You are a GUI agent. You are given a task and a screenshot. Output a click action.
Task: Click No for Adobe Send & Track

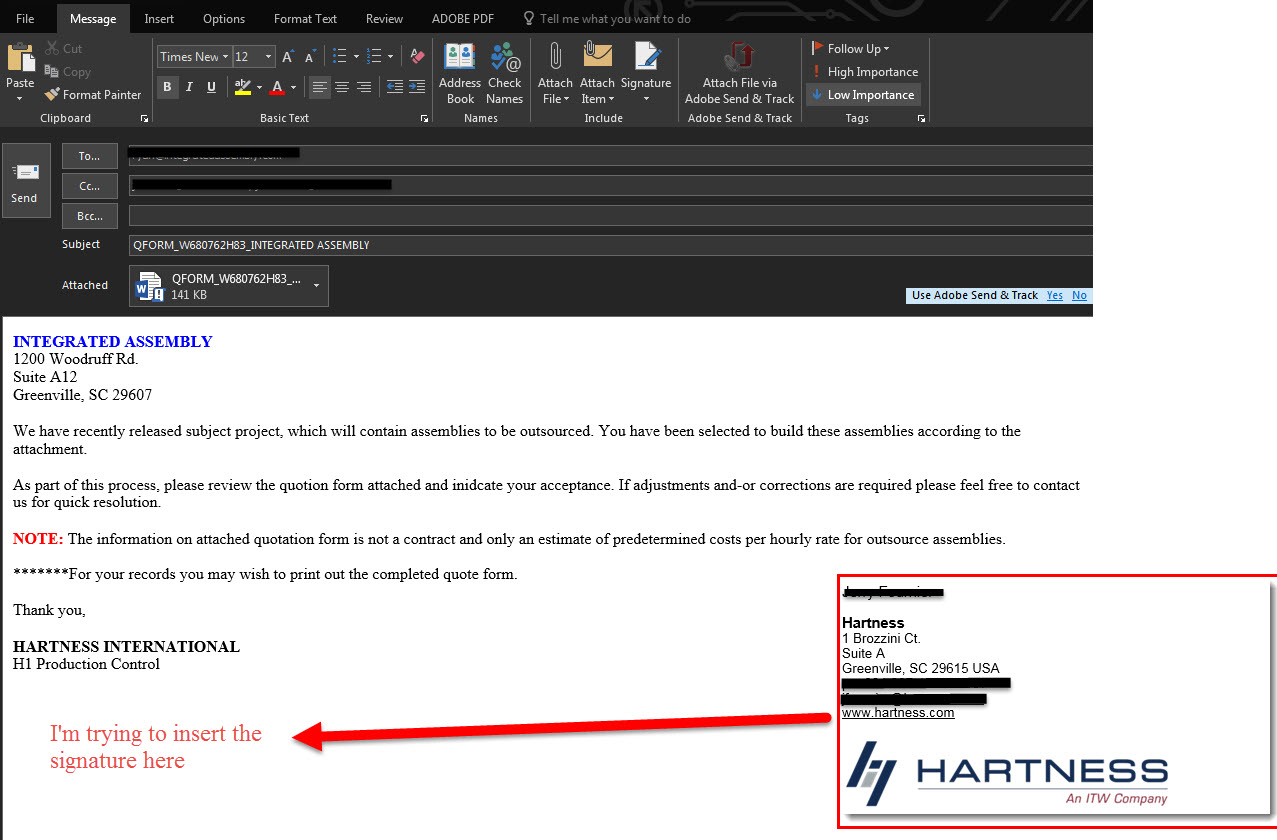point(1079,296)
